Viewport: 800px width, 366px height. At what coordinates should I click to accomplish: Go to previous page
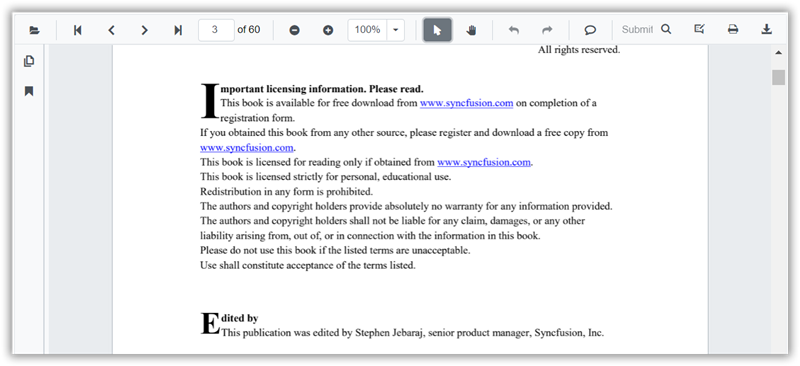(x=111, y=30)
